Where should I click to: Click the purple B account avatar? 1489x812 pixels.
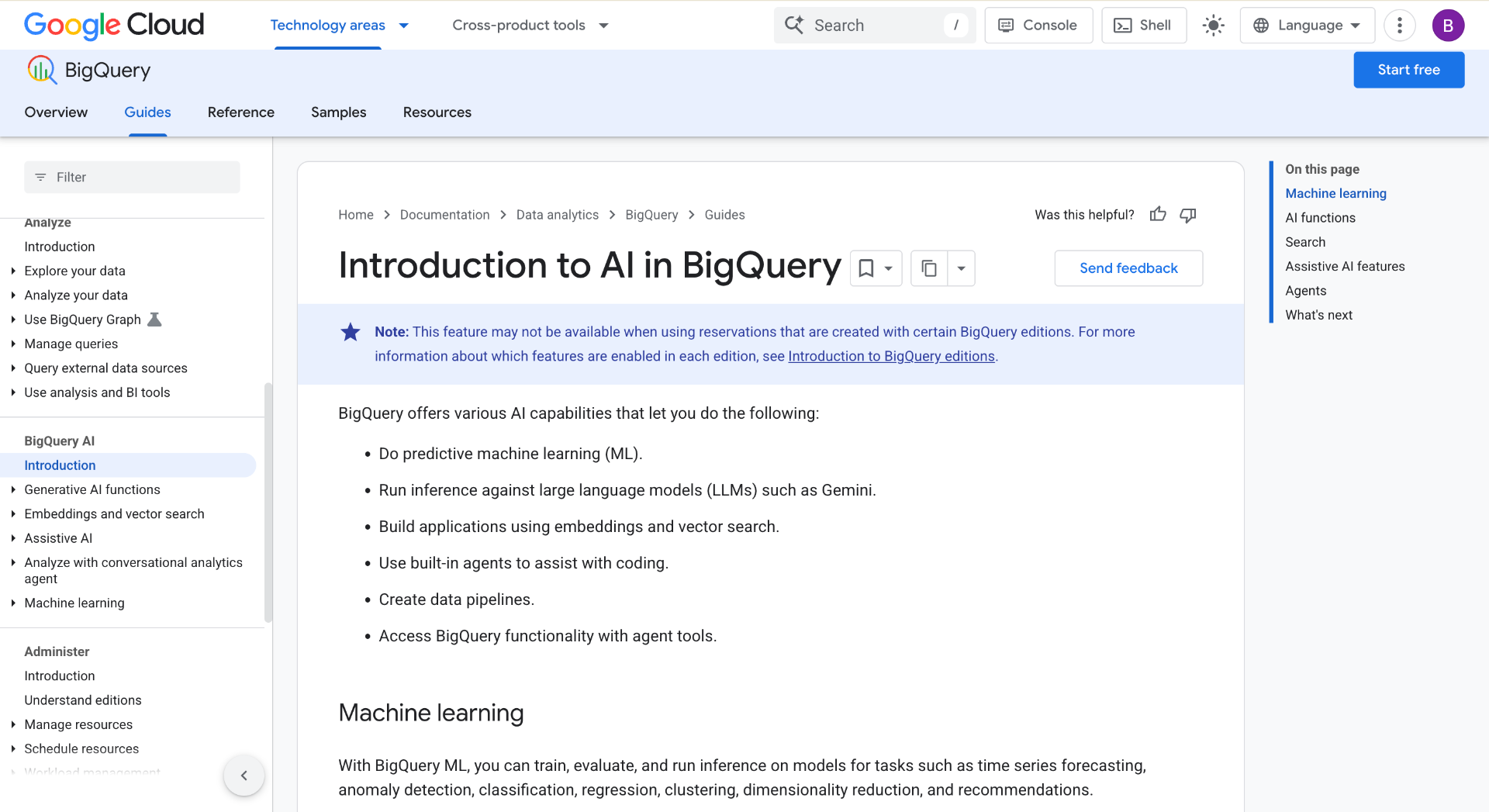[x=1448, y=26]
